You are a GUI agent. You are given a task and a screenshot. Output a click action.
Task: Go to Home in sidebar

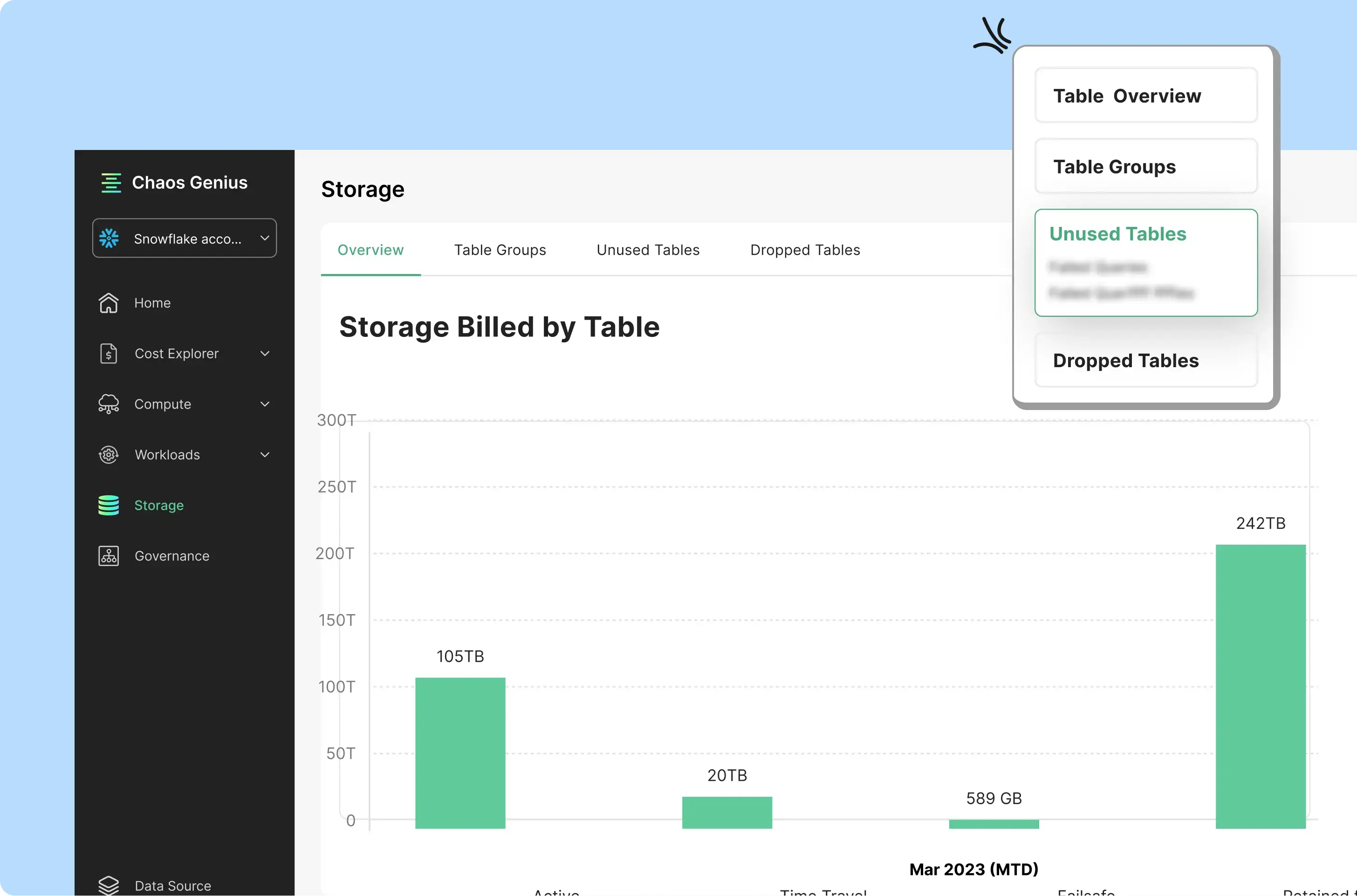pos(152,303)
